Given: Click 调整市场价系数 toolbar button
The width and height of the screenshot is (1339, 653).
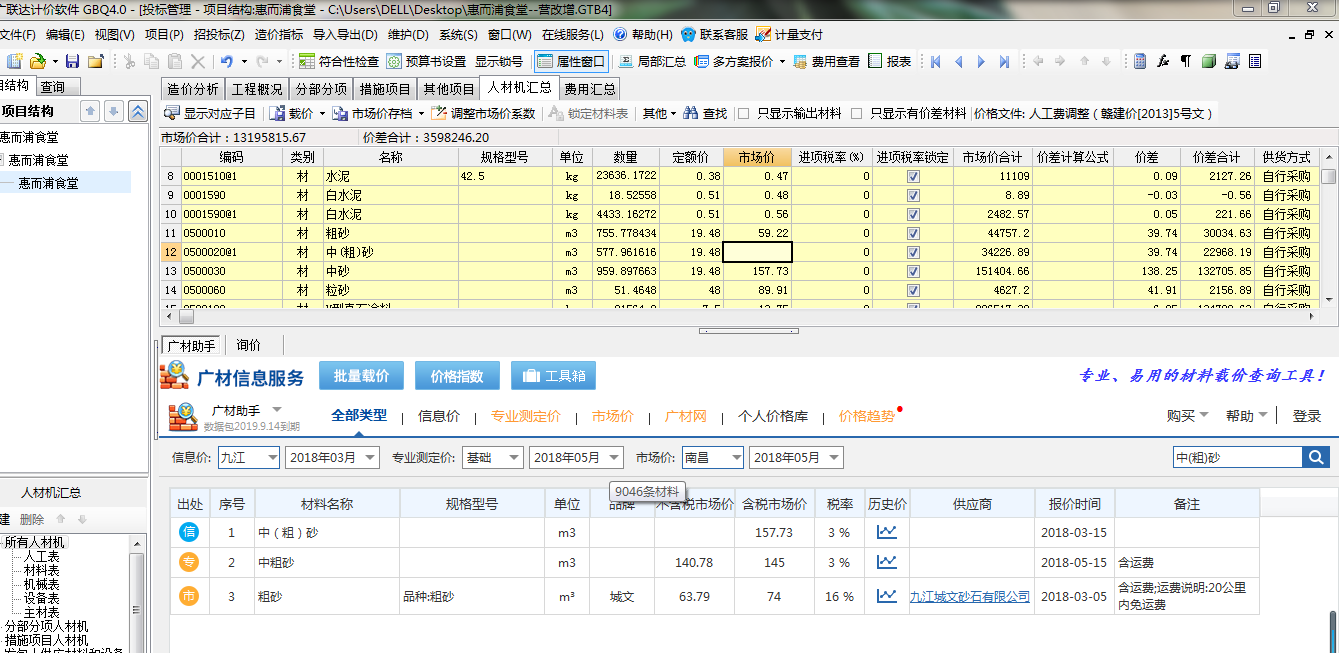Looking at the screenshot, I should [x=484, y=114].
